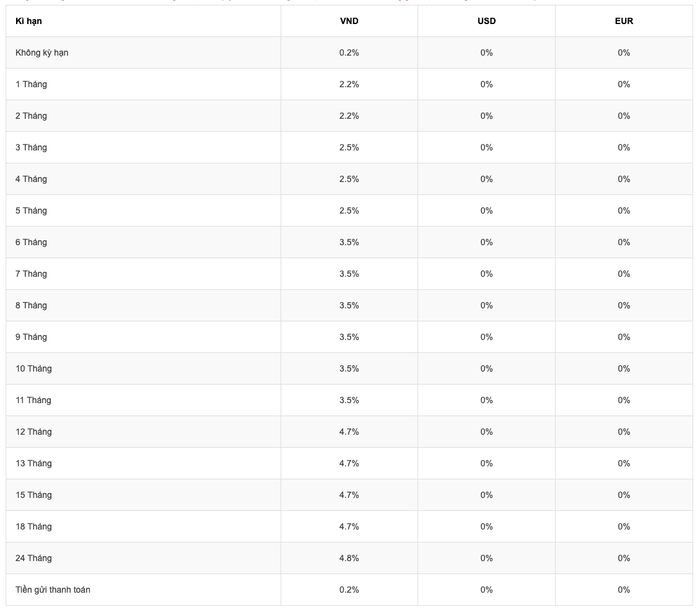Click the 2 Tháng row label

31,116
